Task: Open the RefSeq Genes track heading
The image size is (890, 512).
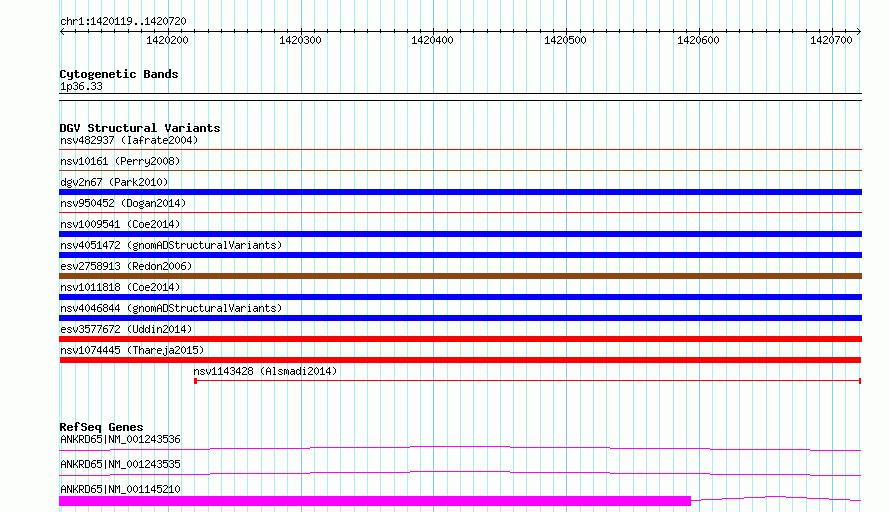Action: (101, 427)
